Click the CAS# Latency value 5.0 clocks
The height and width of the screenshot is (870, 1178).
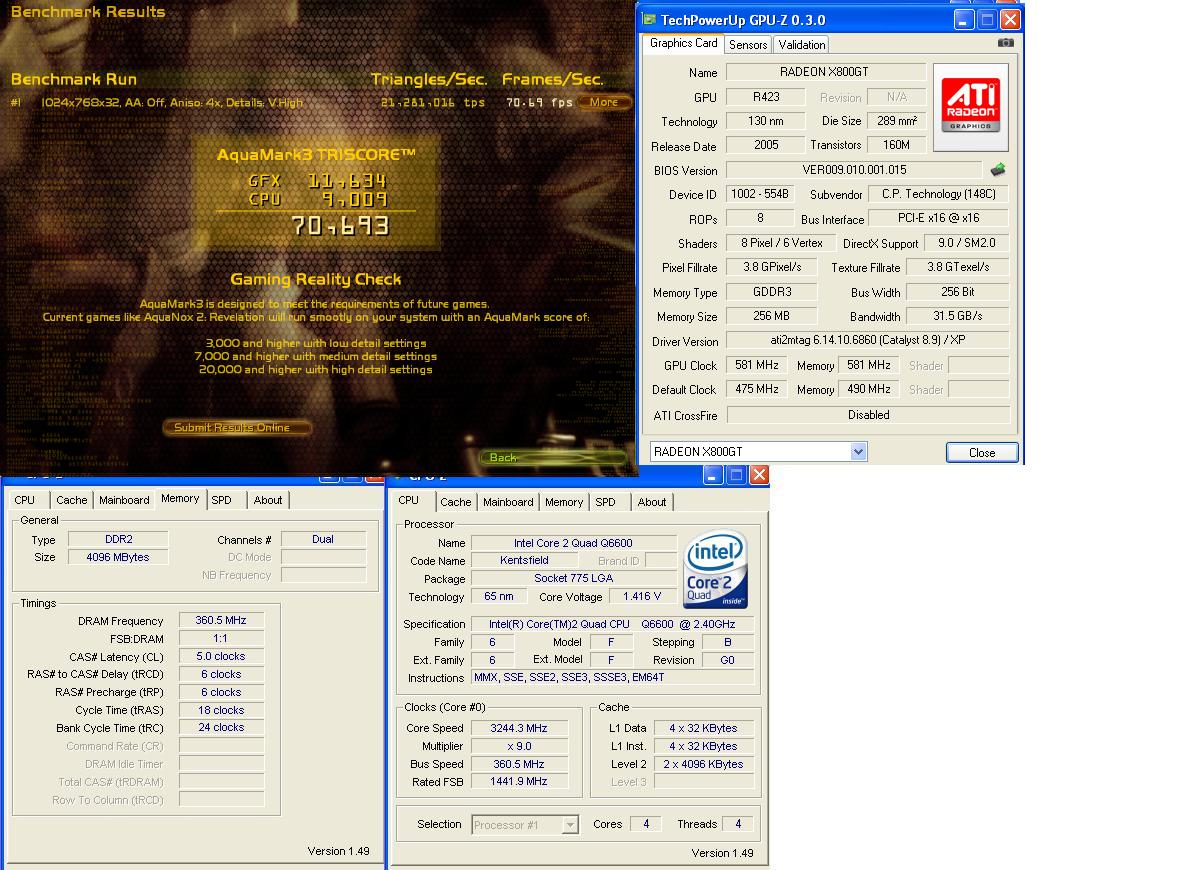221,657
